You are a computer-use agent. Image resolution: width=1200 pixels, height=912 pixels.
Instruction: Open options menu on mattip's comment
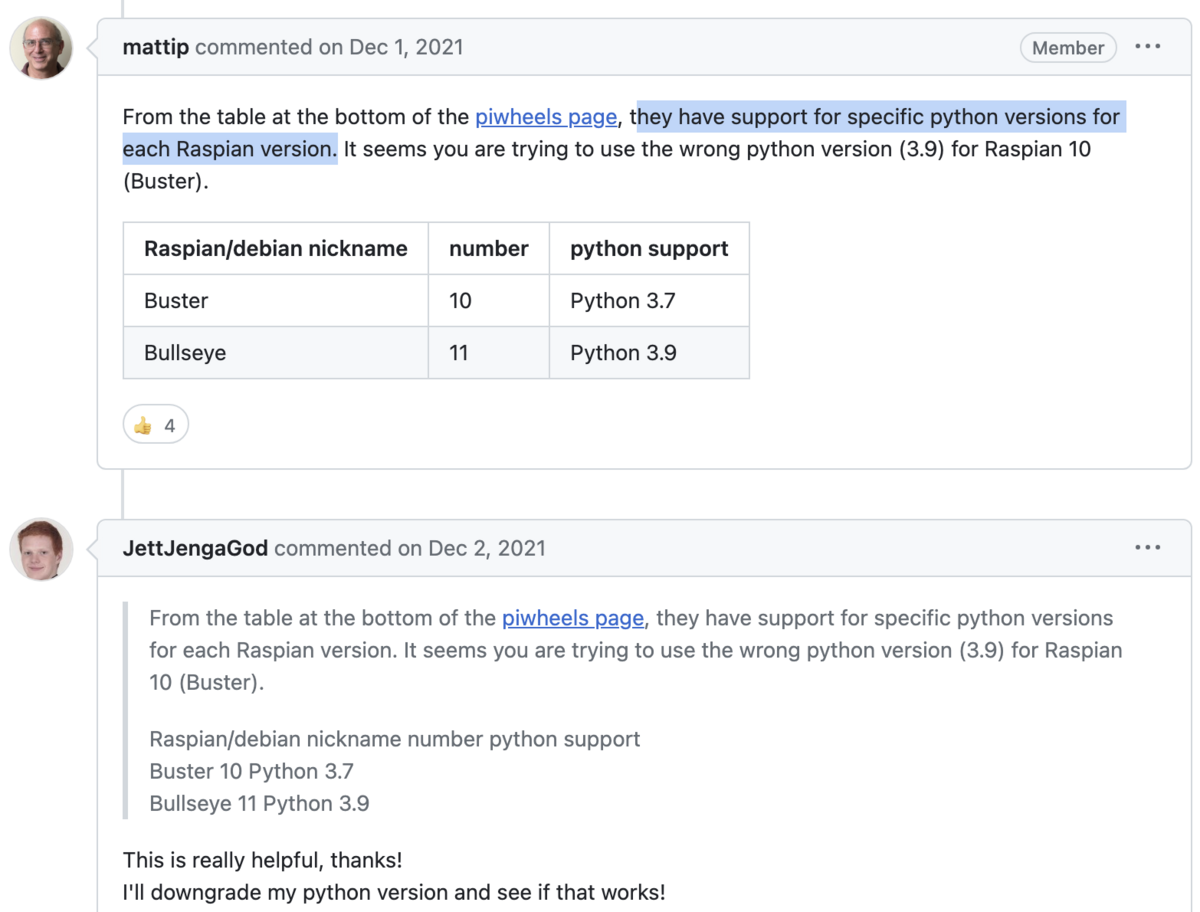click(1148, 47)
